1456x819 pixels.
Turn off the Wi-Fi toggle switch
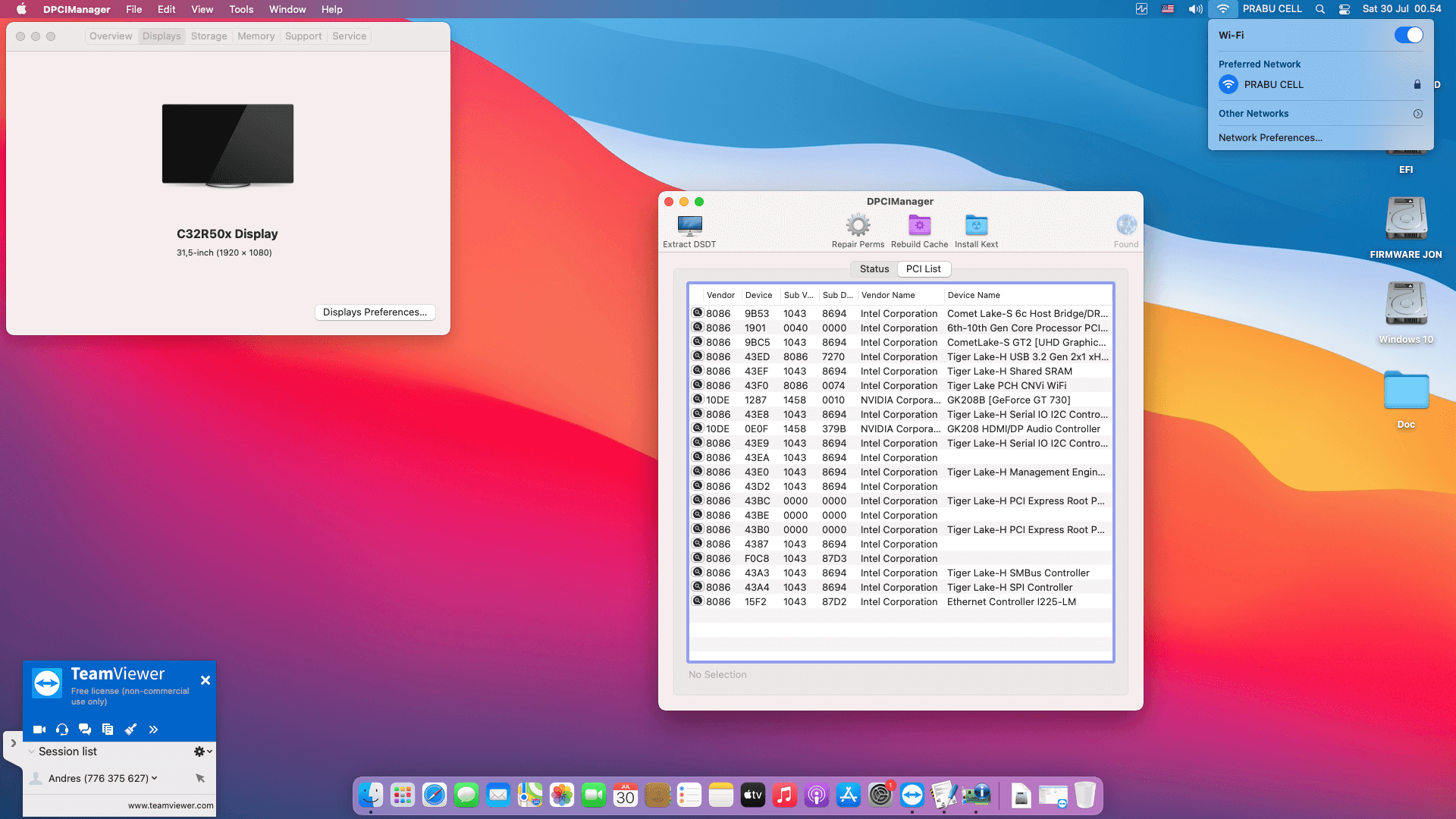(x=1408, y=35)
